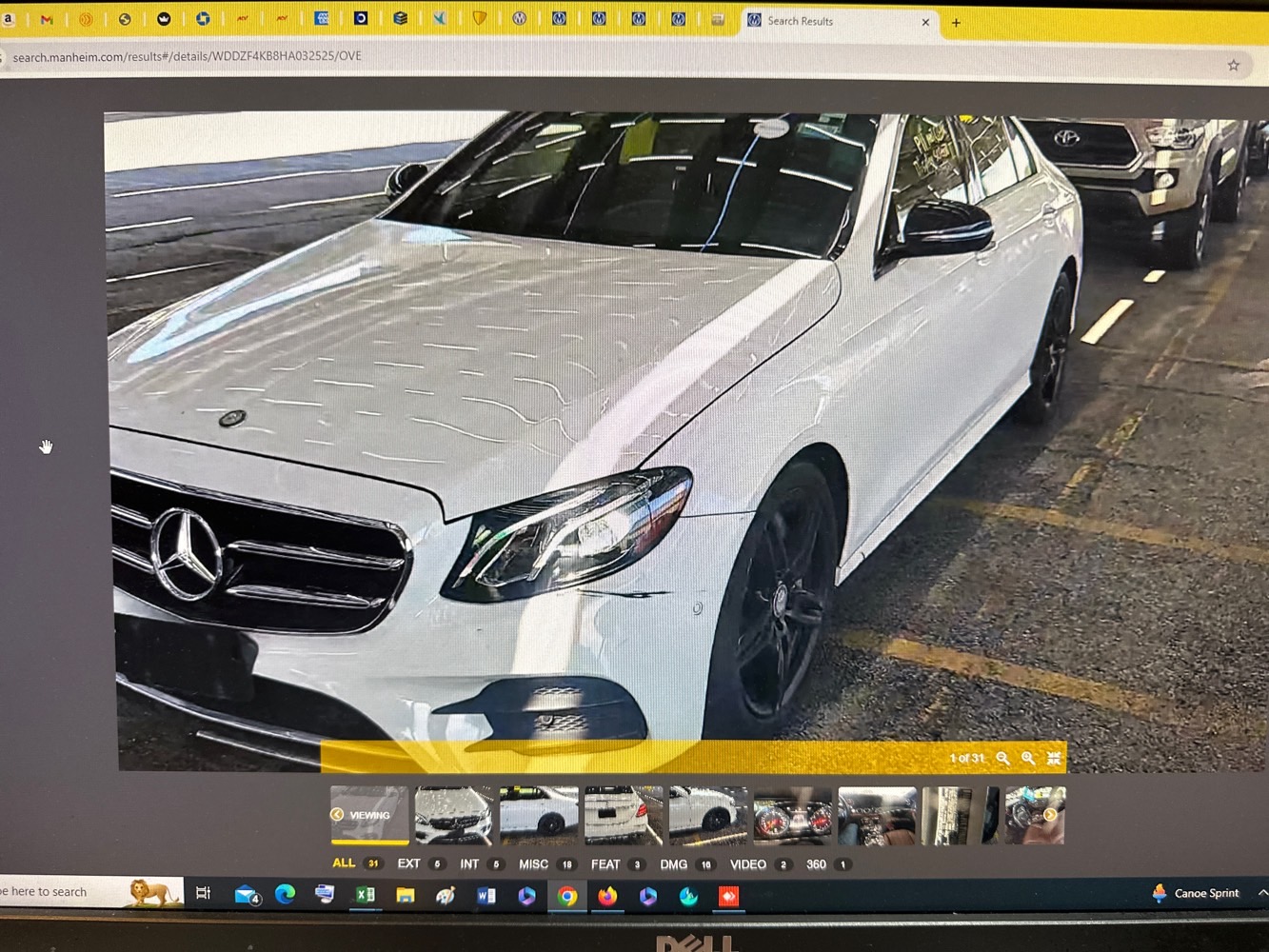The height and width of the screenshot is (952, 1269).
Task: Open the instrument cluster thumbnail
Action: point(792,815)
